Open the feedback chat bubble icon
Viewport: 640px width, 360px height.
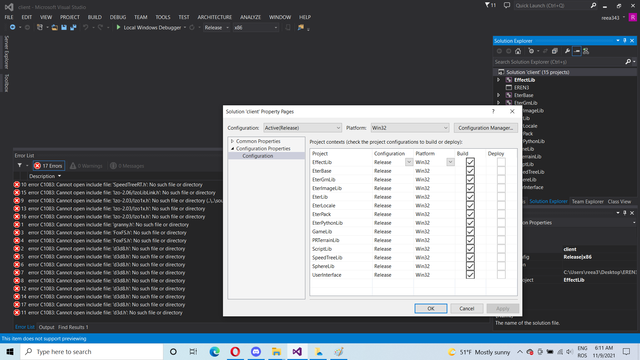[x=507, y=5]
